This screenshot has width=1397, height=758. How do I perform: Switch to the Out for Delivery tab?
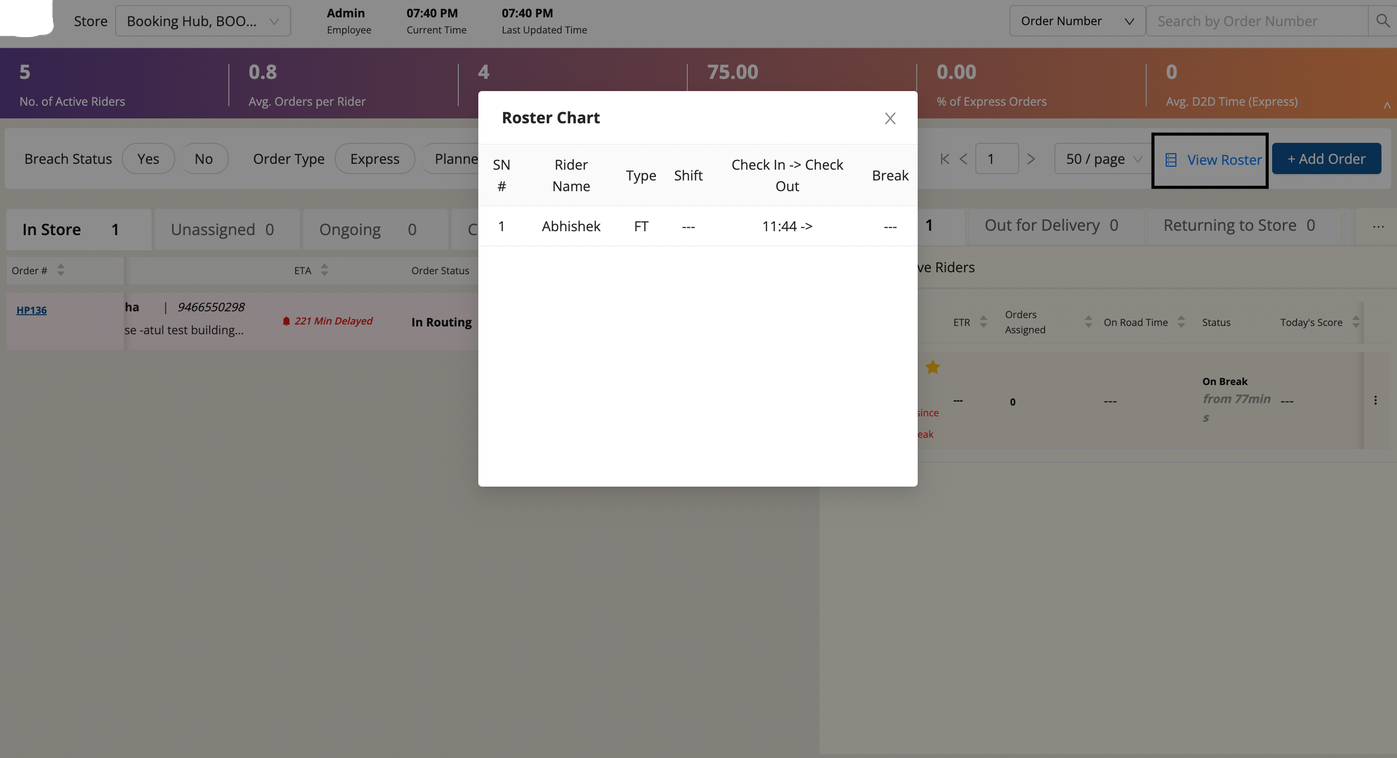[x=1050, y=225]
